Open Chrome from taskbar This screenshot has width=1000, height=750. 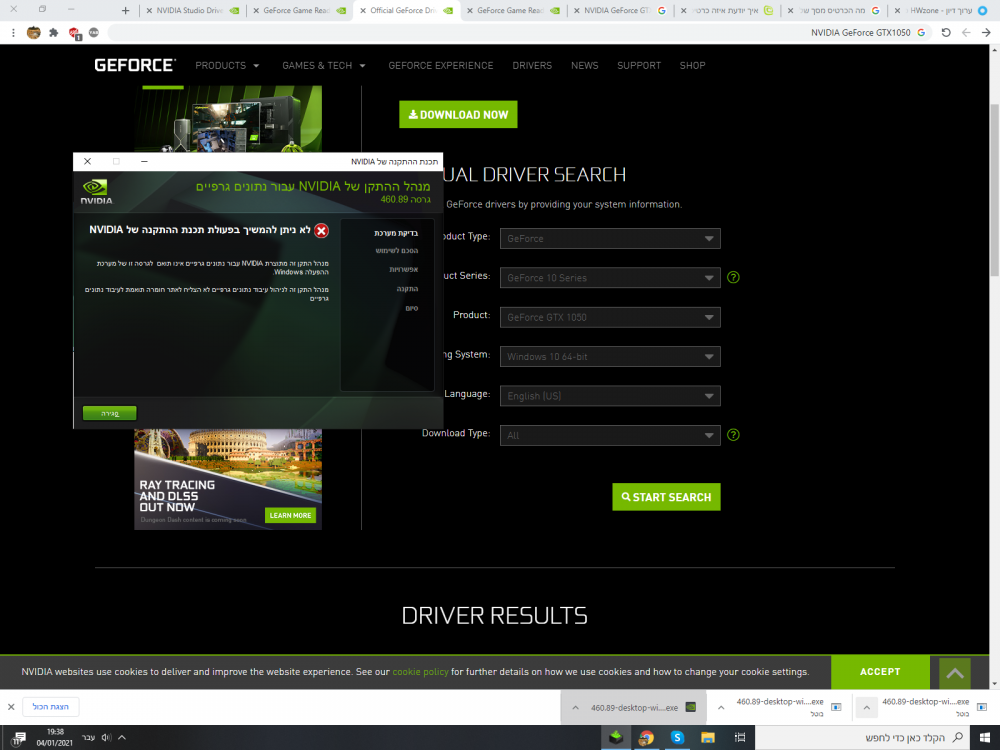(646, 737)
